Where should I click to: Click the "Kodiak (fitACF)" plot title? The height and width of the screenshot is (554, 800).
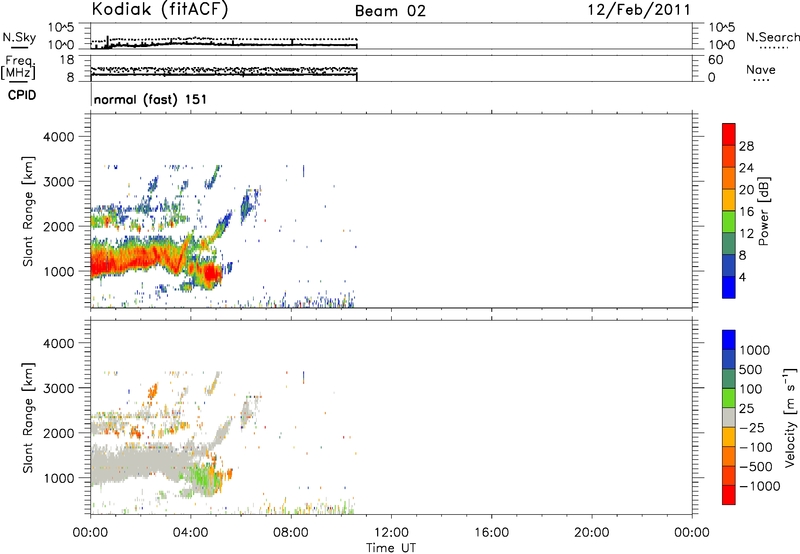(160, 9)
